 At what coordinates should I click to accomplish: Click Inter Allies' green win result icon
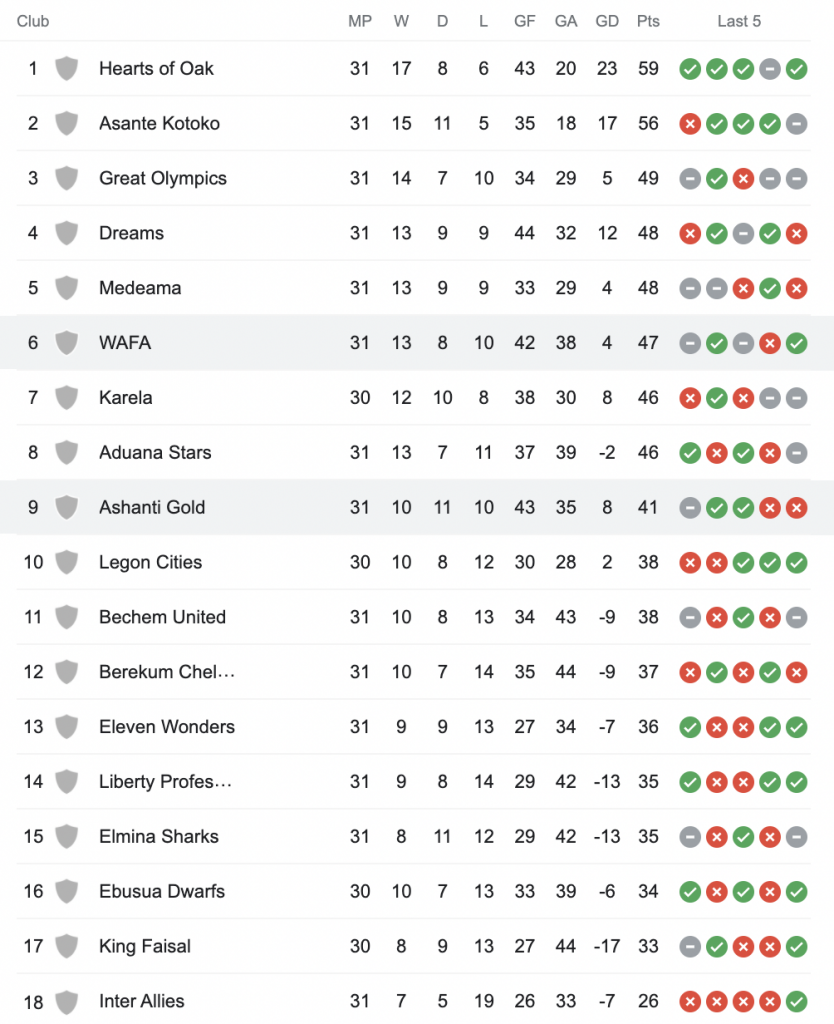coord(797,1001)
